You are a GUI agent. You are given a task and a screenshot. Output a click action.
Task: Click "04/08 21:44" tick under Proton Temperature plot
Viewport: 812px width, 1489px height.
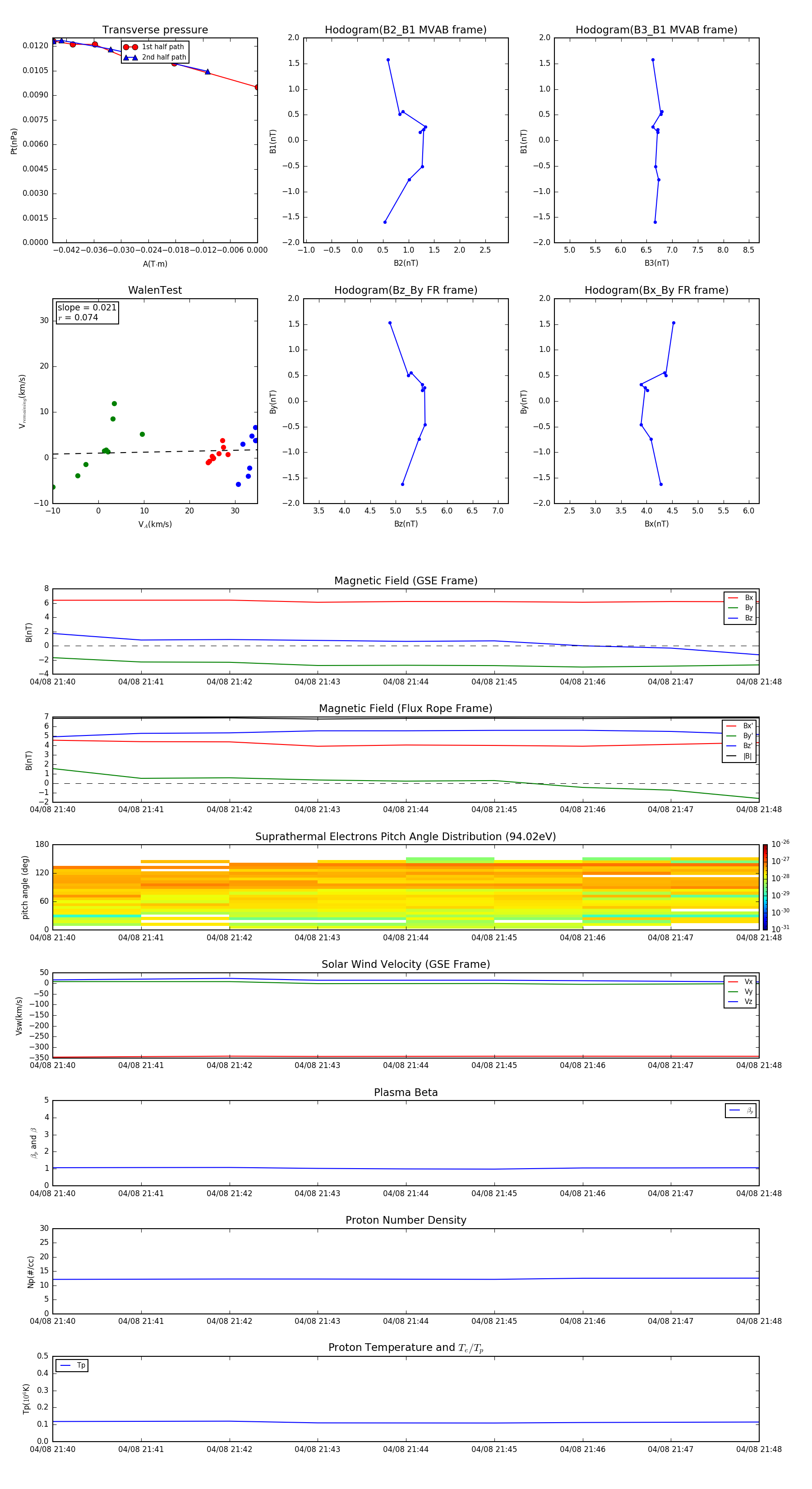click(406, 1450)
